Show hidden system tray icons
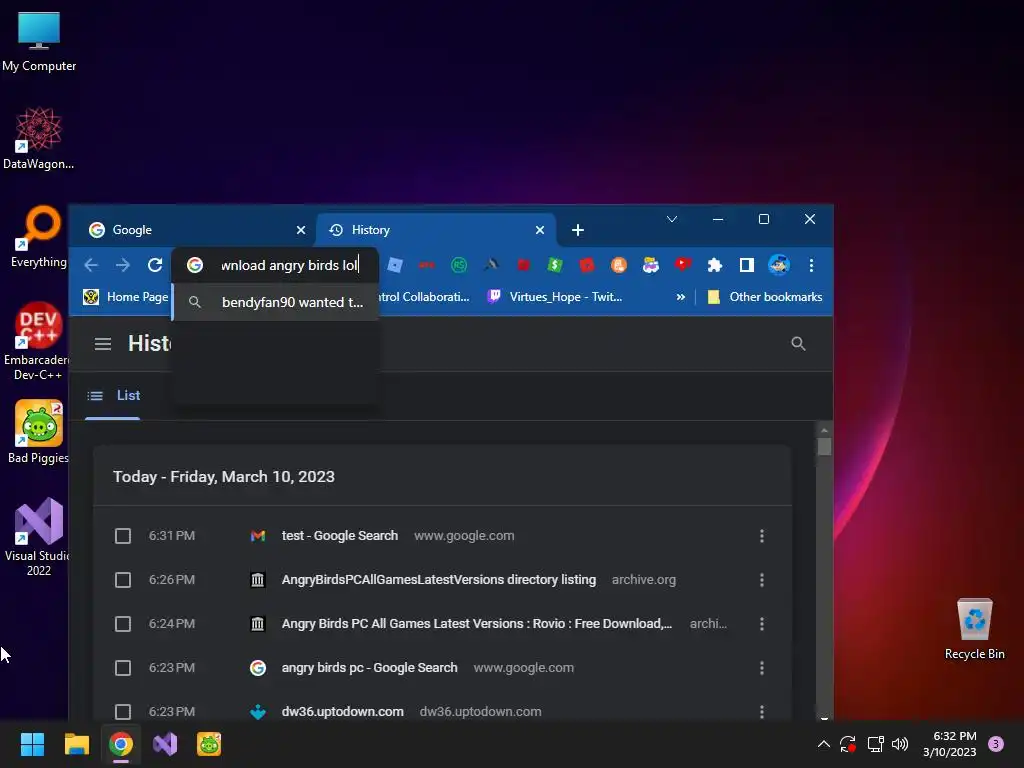 pos(824,744)
